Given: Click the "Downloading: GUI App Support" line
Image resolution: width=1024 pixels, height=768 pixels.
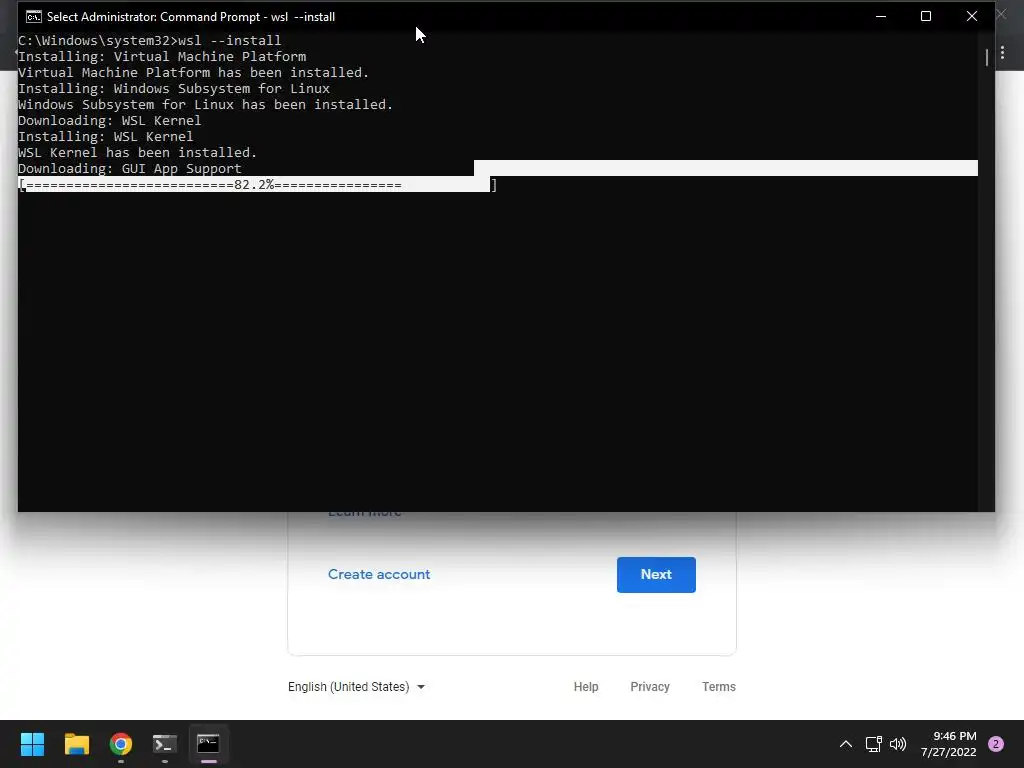Looking at the screenshot, I should (130, 168).
